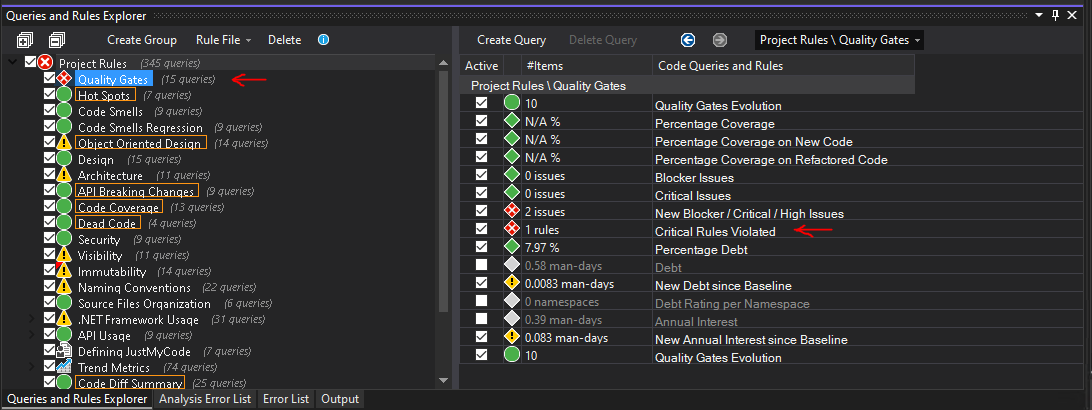This screenshot has width=1092, height=410.
Task: Click the green status icon of Hot Spots
Action: pos(64,95)
